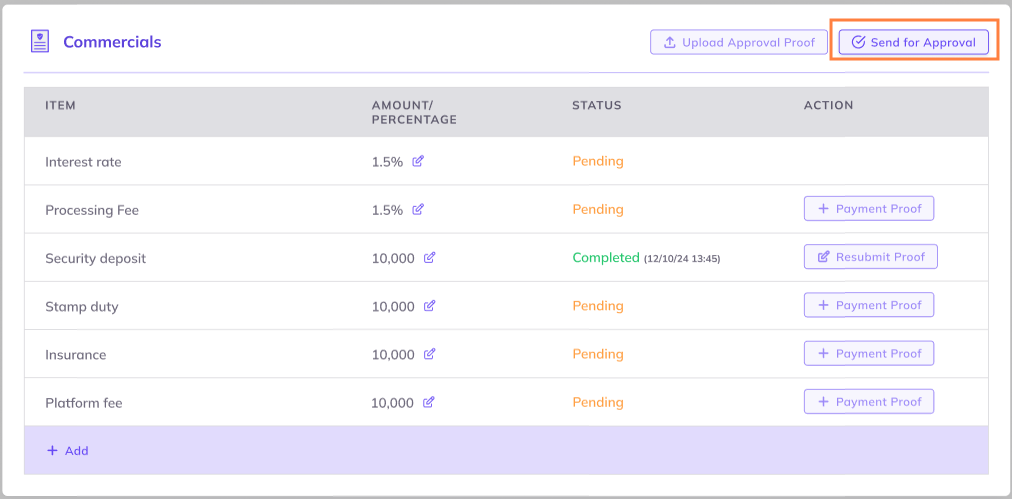
Task: Edit the Insurance amount pencil icon
Action: click(x=429, y=354)
